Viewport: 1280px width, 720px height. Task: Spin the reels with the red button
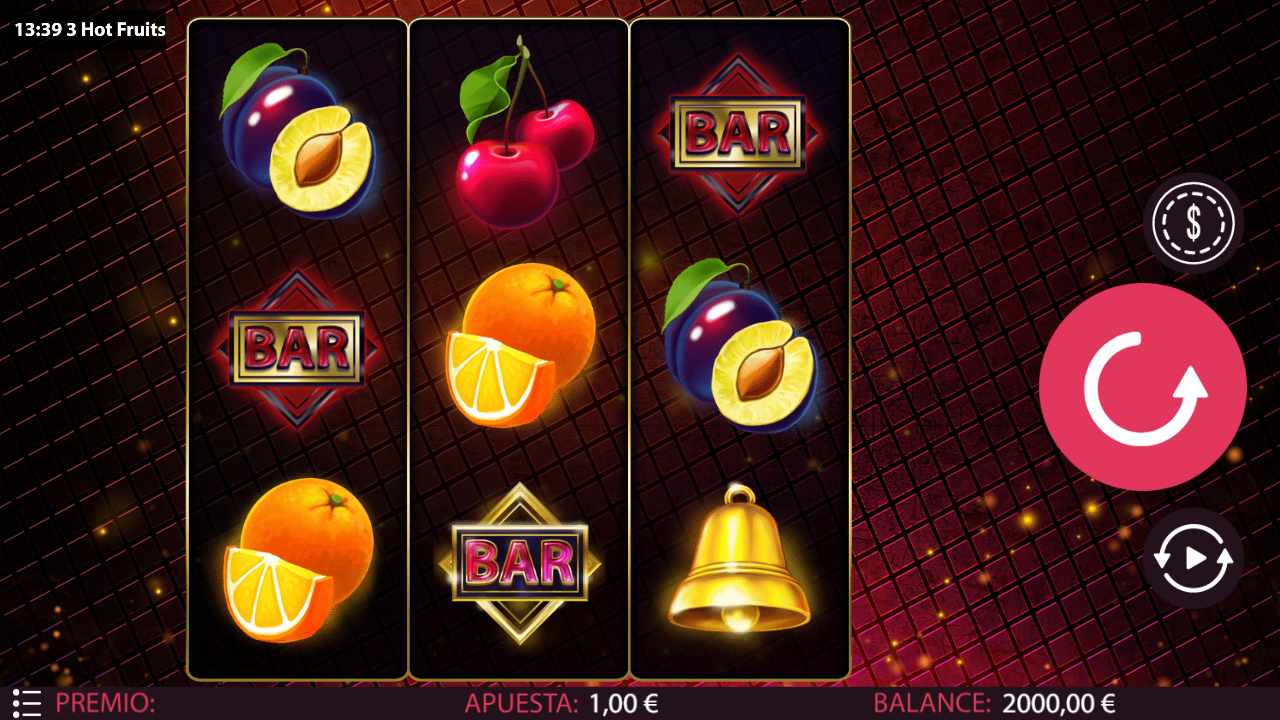click(1142, 387)
